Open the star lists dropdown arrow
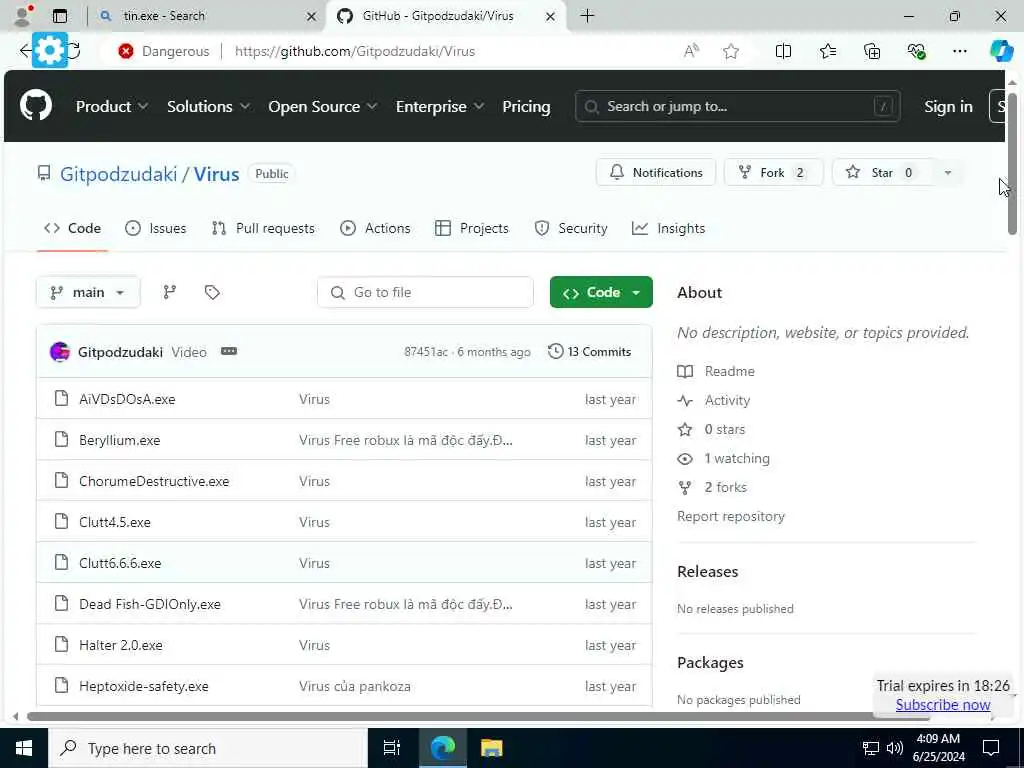Screen dimensions: 1024x768 coord(948,172)
